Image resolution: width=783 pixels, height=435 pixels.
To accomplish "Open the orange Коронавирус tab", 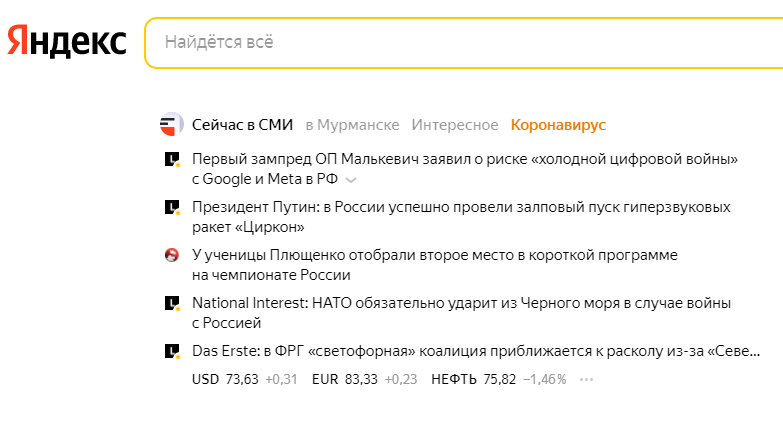I will [x=558, y=125].
